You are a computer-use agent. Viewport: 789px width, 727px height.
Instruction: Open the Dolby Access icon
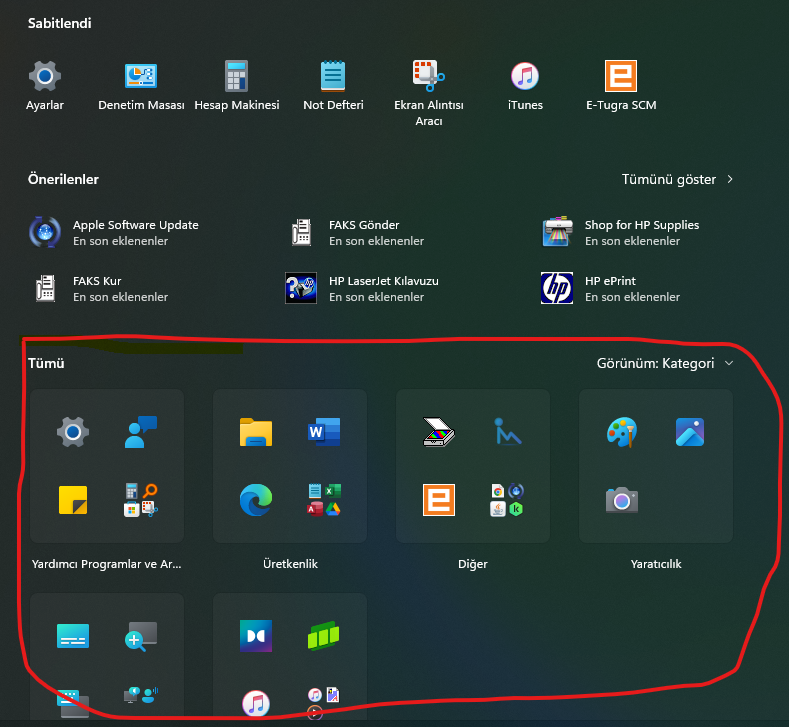pyautogui.click(x=256, y=636)
